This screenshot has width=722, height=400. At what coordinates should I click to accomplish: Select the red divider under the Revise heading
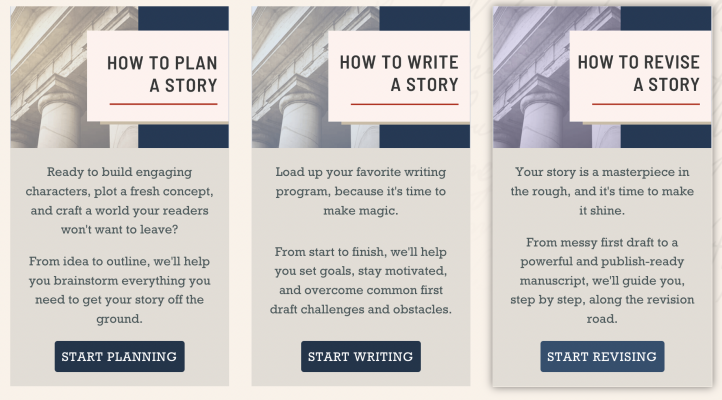coord(646,103)
